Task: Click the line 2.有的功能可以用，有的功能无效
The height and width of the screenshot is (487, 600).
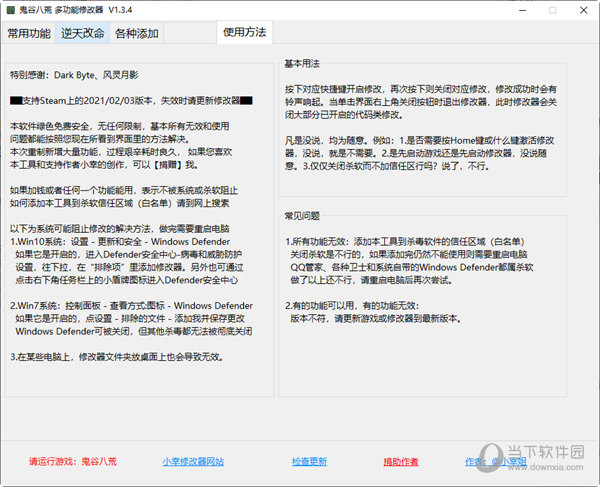Action: click(352, 306)
